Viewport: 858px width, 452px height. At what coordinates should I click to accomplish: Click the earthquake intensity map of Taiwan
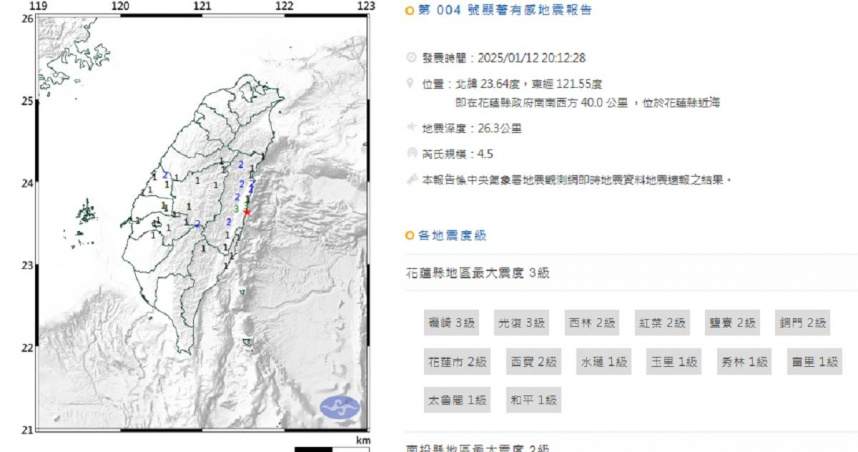tap(202, 223)
